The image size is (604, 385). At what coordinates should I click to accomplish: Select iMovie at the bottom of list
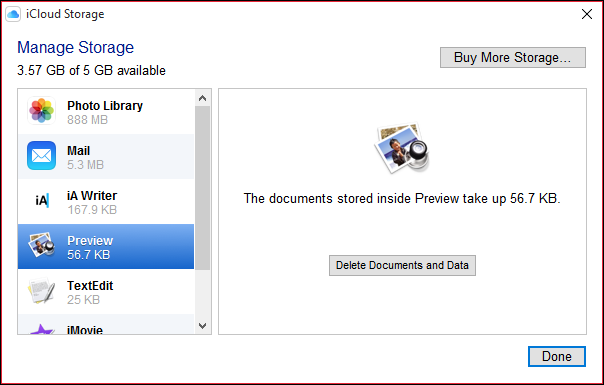[106, 324]
